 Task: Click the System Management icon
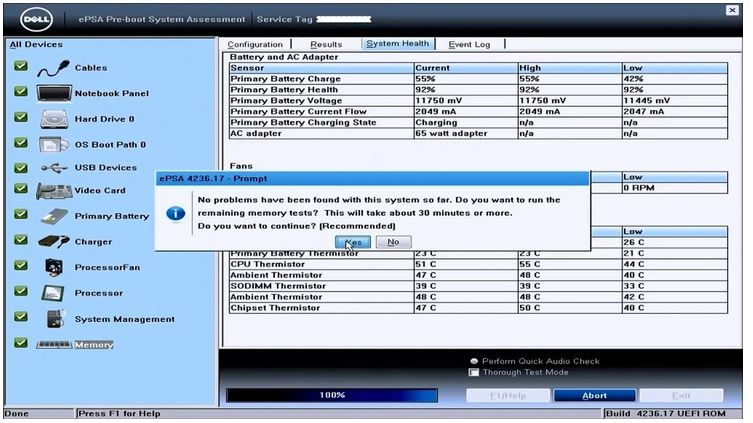pos(55,319)
